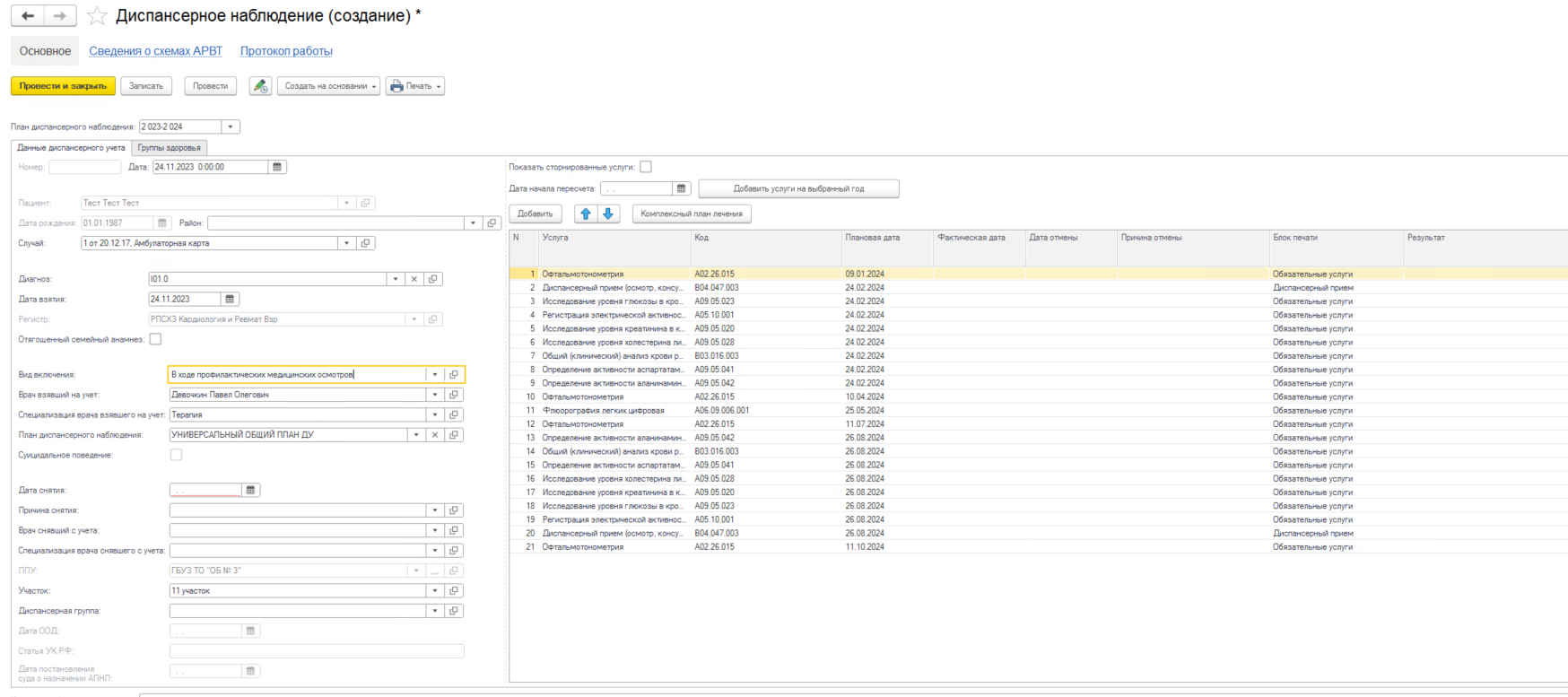Screen dimensions: 1568x697
Task: Open Сведения о схемах АРВТ tab
Action: (x=155, y=51)
